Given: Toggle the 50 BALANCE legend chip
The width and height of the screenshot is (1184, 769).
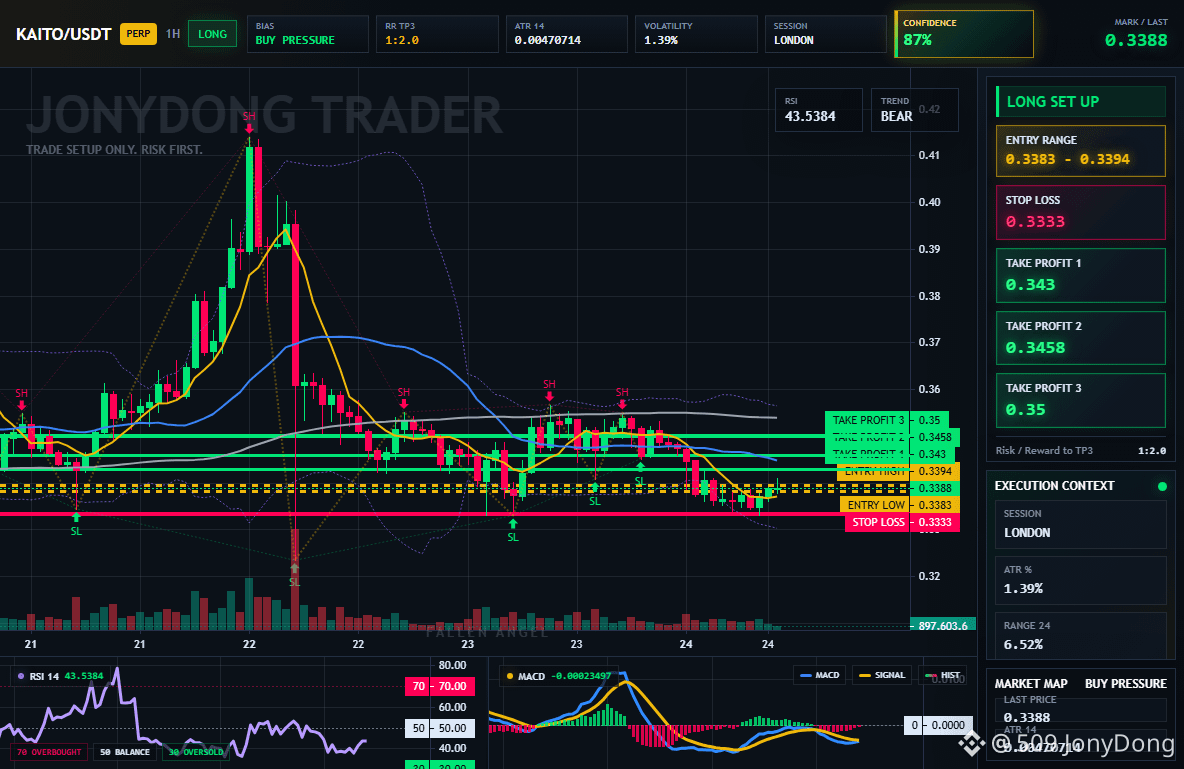Looking at the screenshot, I should (125, 752).
